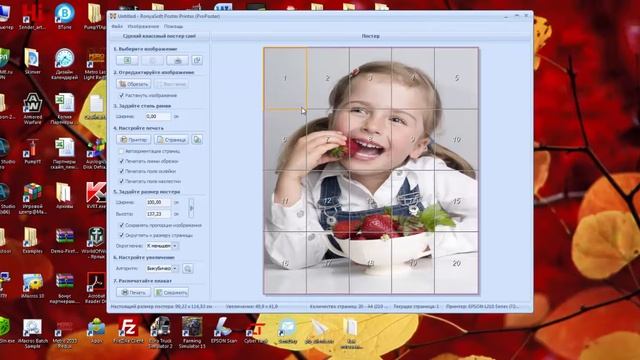Open the algorithm dropdown (Бикубичес)
This screenshot has height=360, width=640.
click(x=162, y=269)
